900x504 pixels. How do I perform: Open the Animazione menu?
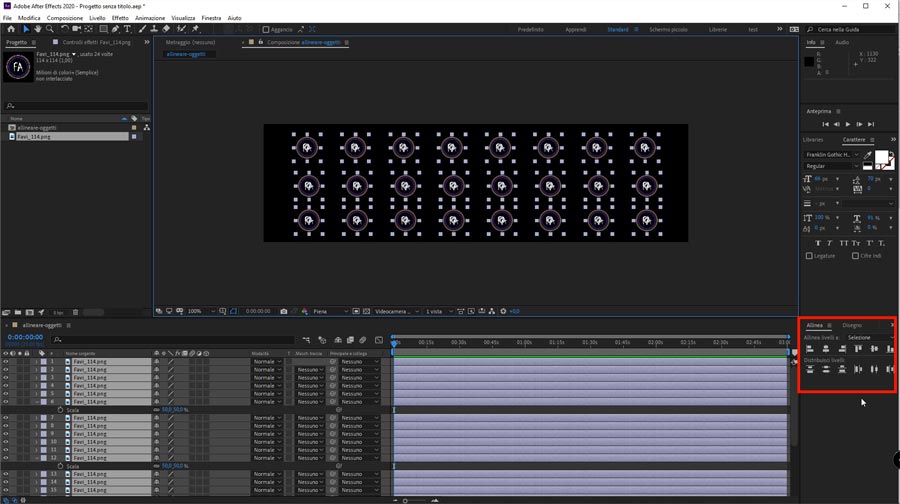150,18
